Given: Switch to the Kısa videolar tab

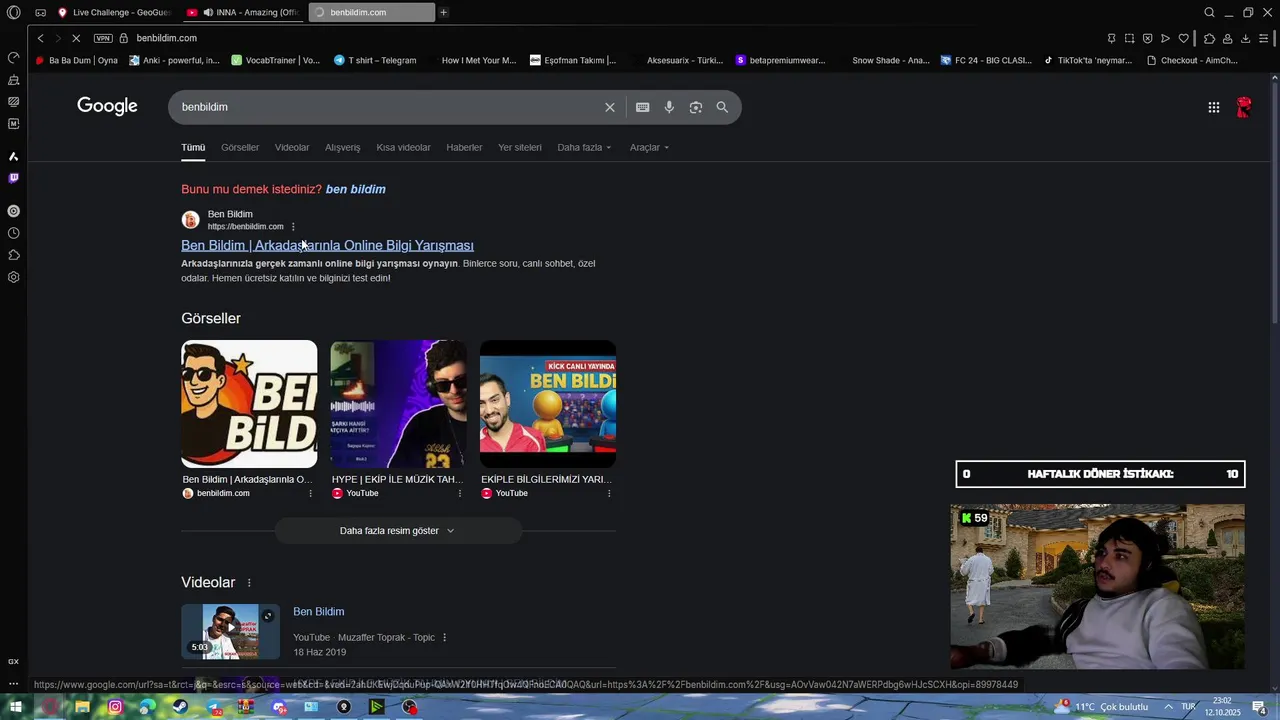Looking at the screenshot, I should [x=403, y=147].
